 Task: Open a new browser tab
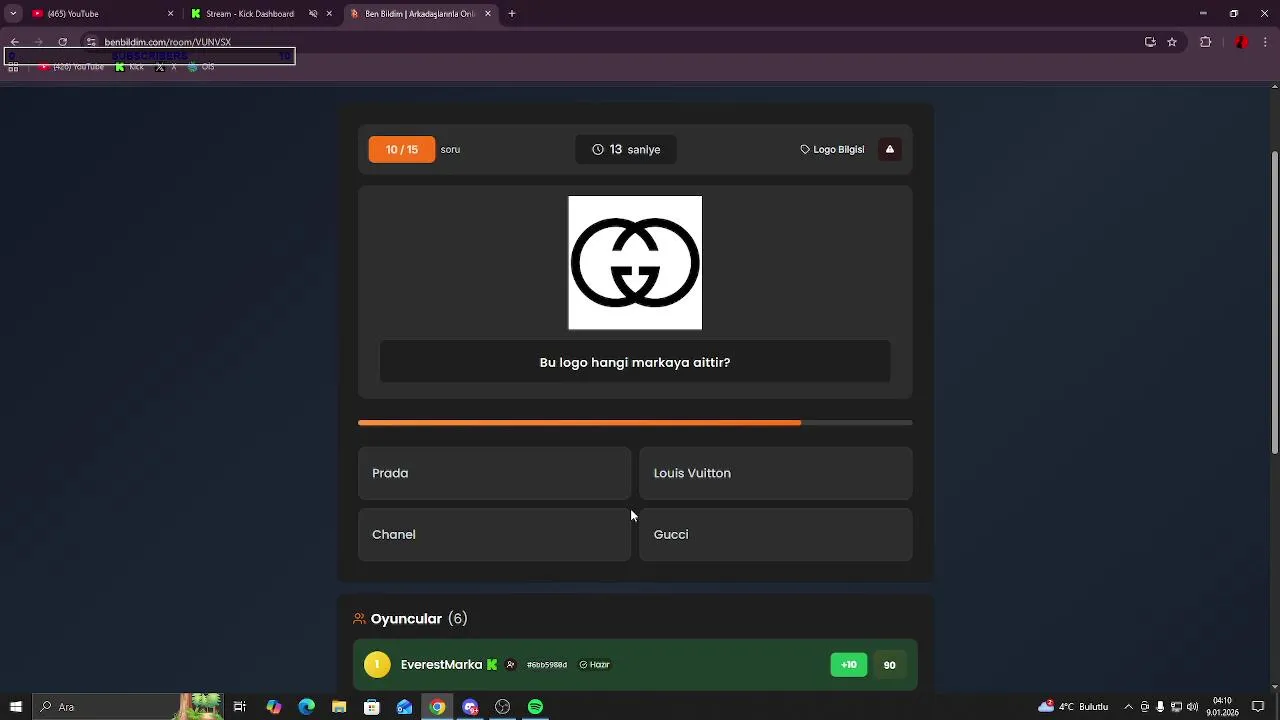pos(512,14)
